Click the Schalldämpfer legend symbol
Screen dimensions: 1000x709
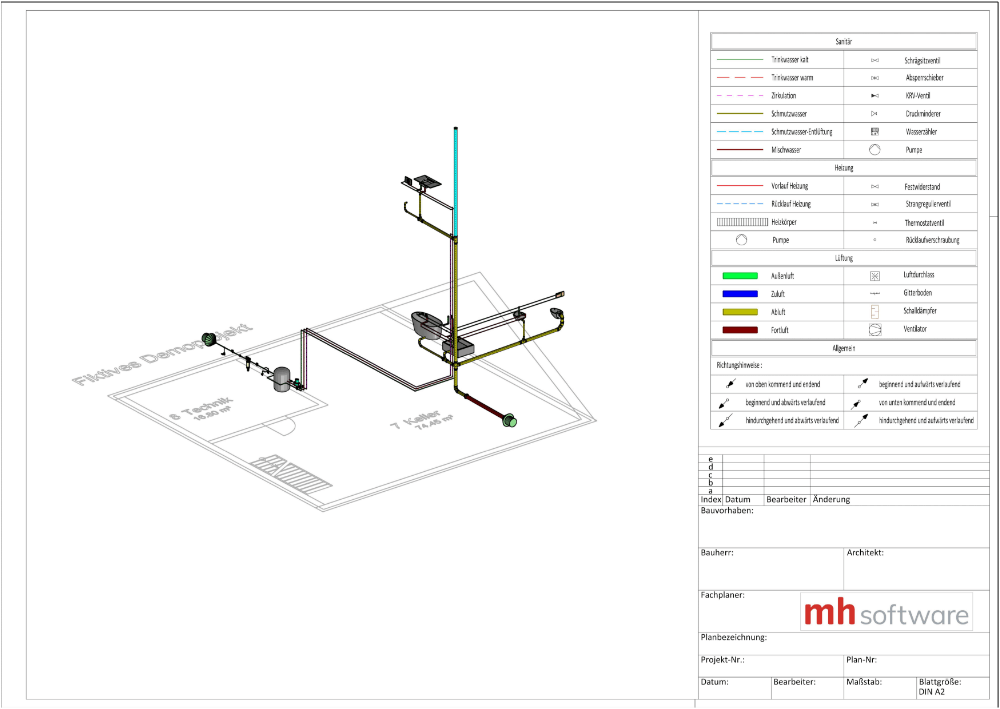pyautogui.click(x=874, y=311)
